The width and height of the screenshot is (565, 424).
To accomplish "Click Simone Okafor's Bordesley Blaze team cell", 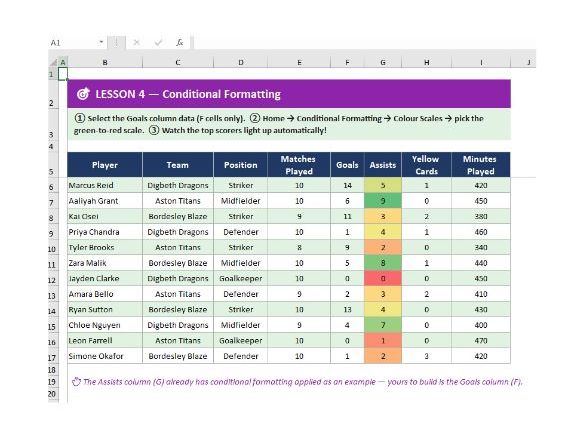I will (x=178, y=356).
